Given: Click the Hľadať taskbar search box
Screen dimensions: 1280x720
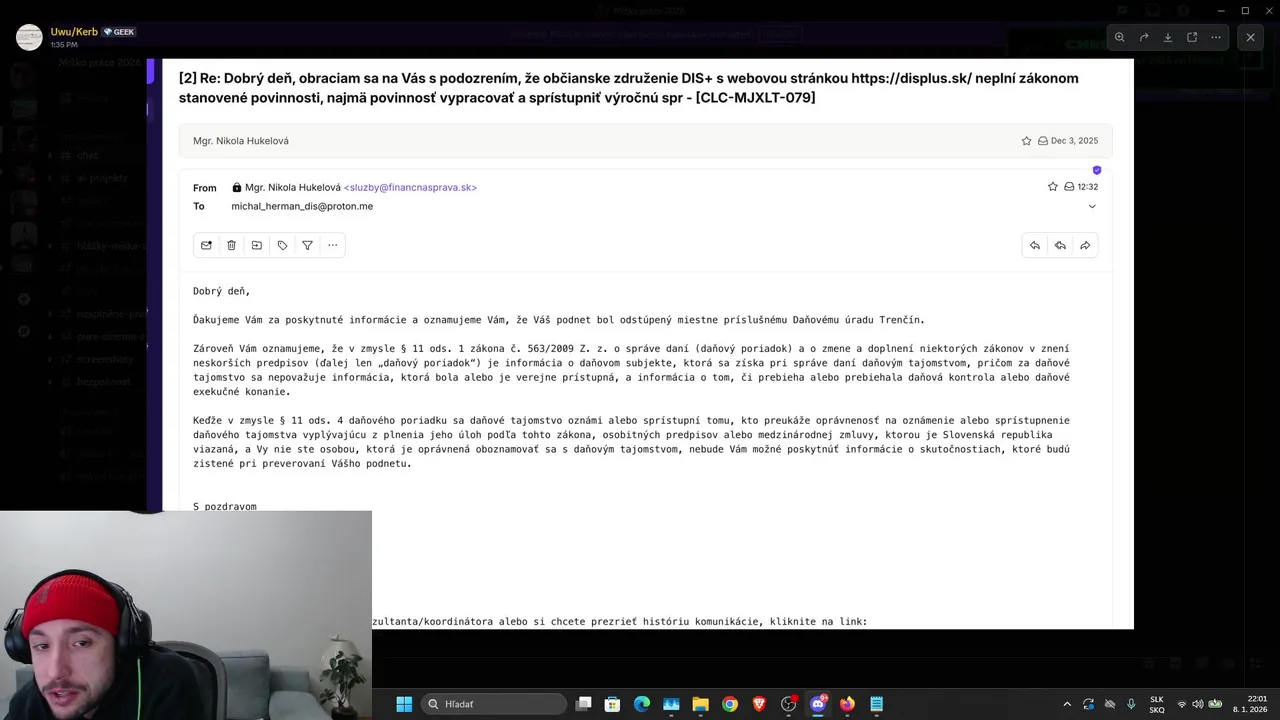Looking at the screenshot, I should tap(495, 704).
